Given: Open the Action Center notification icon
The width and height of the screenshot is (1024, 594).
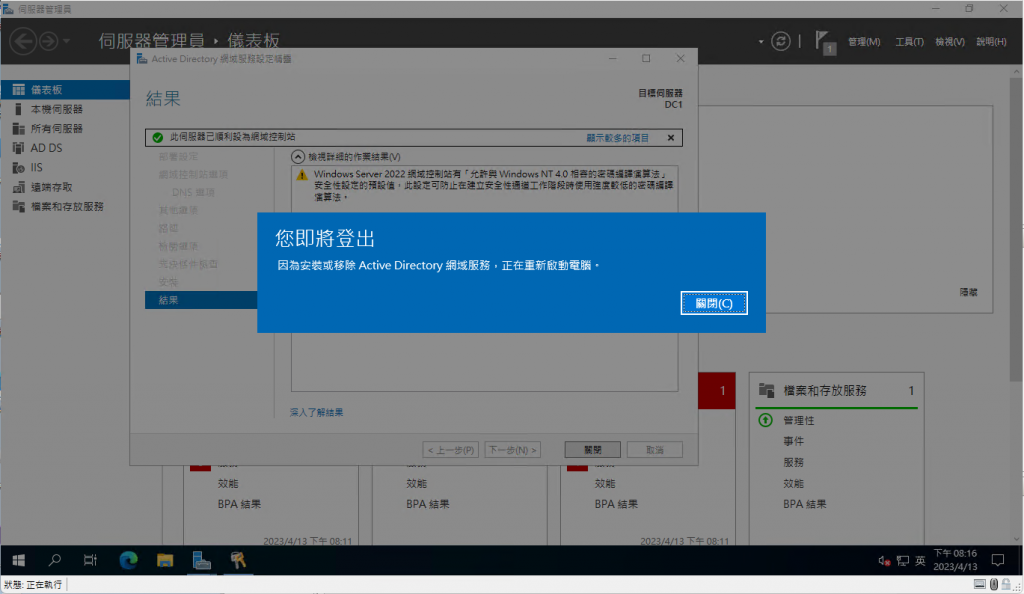Looking at the screenshot, I should point(998,560).
